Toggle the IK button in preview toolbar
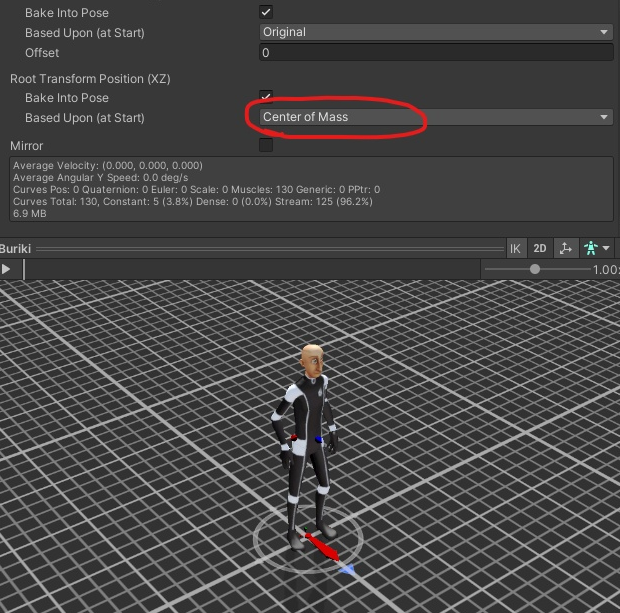The width and height of the screenshot is (620, 613). click(x=515, y=248)
